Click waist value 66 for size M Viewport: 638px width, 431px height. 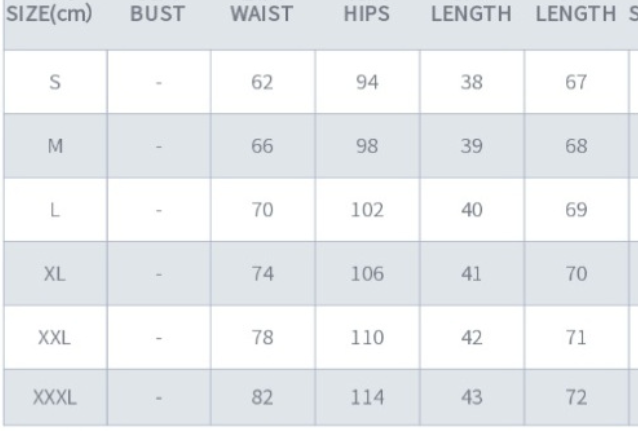pos(262,147)
